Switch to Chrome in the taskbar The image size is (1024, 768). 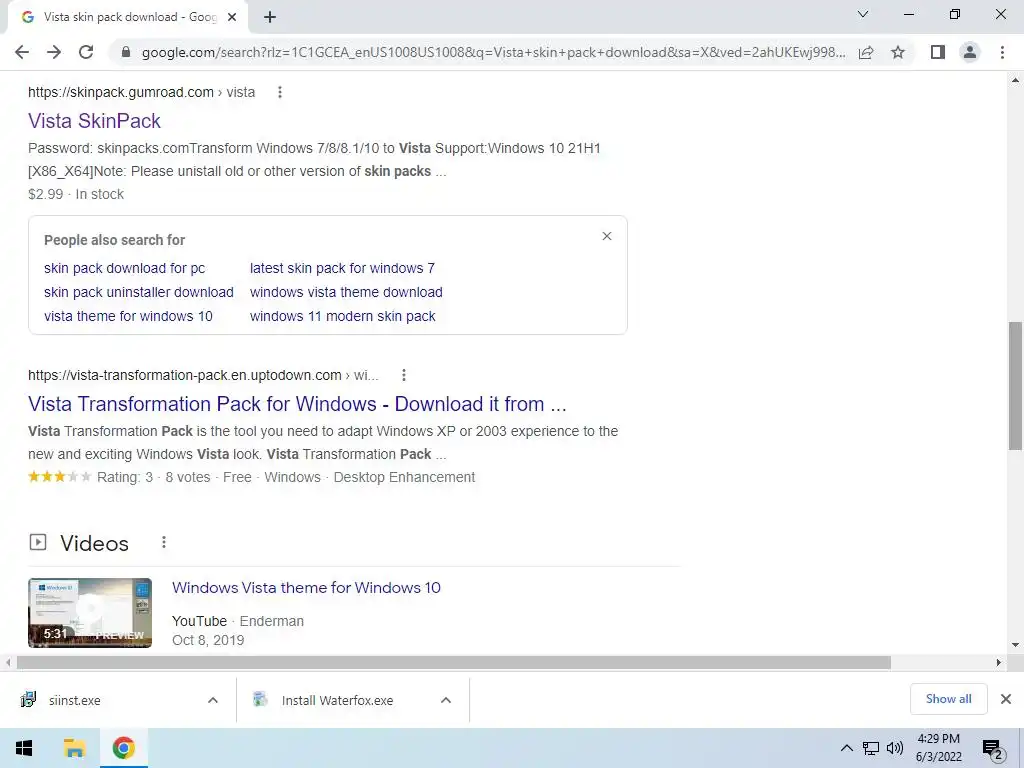123,748
